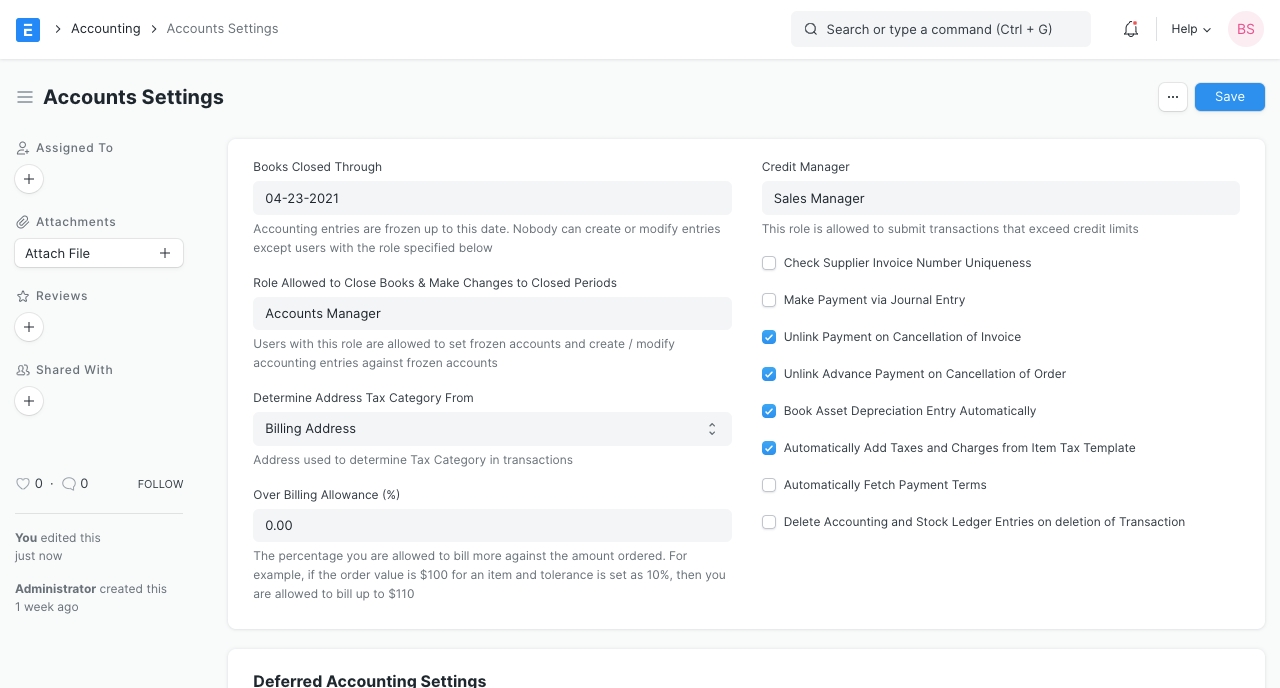Viewport: 1280px width, 688px height.
Task: Click the Save button
Action: [1229, 97]
